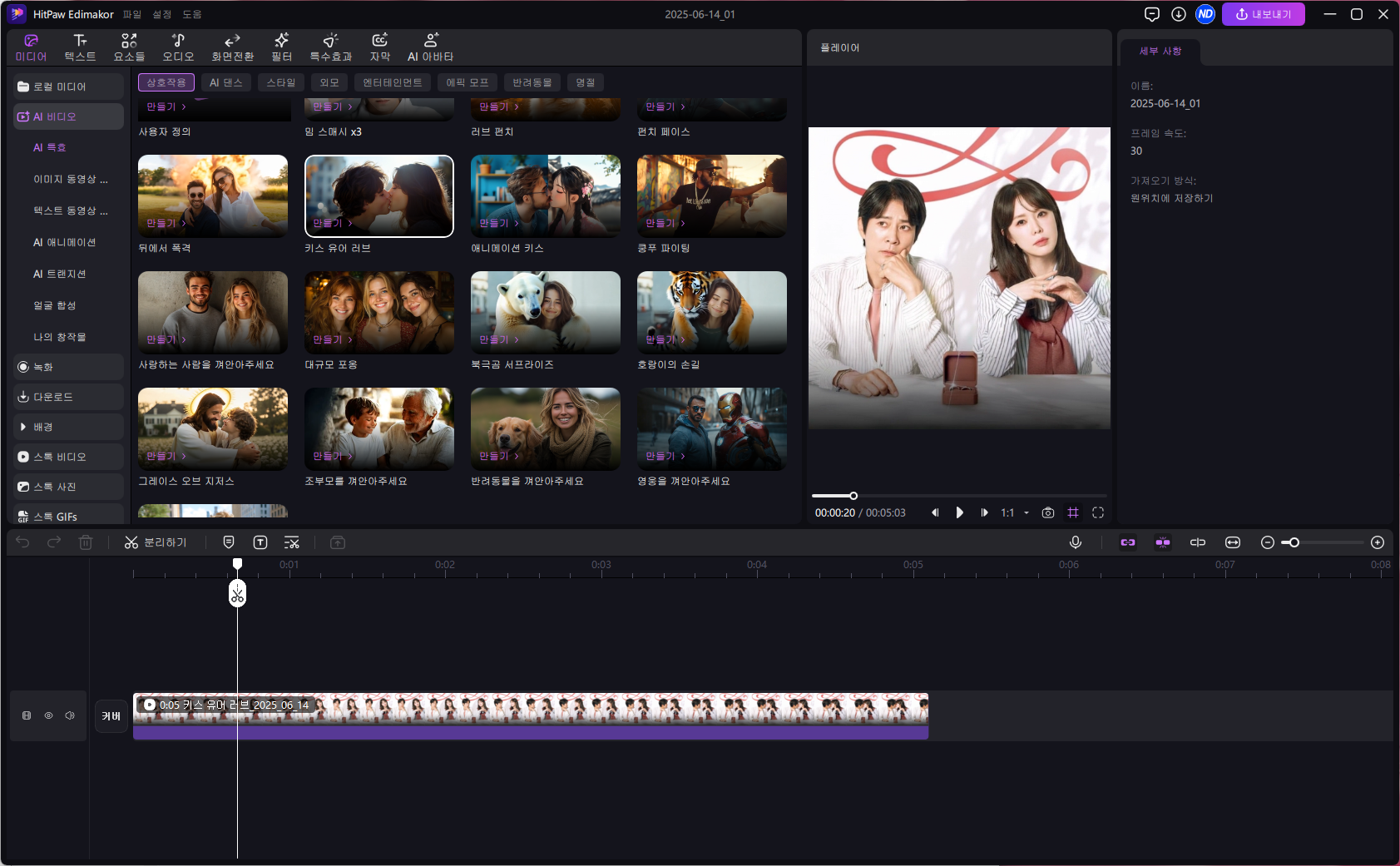This screenshot has height=866, width=1400.
Task: Expand the 스톡 사진 section
Action: [68, 487]
